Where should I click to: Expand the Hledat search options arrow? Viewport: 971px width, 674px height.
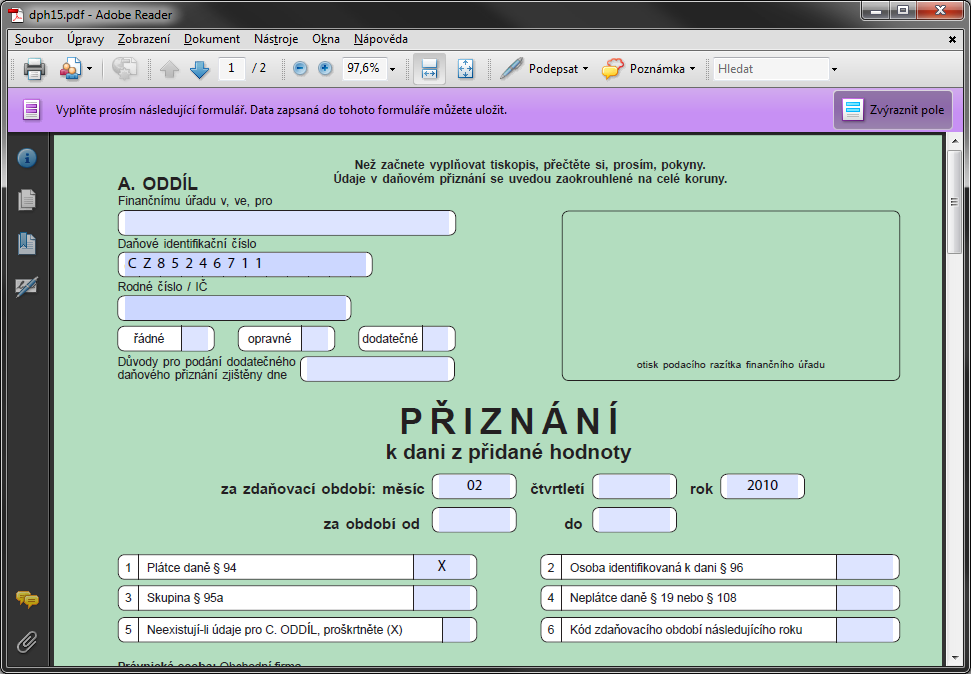click(x=834, y=69)
